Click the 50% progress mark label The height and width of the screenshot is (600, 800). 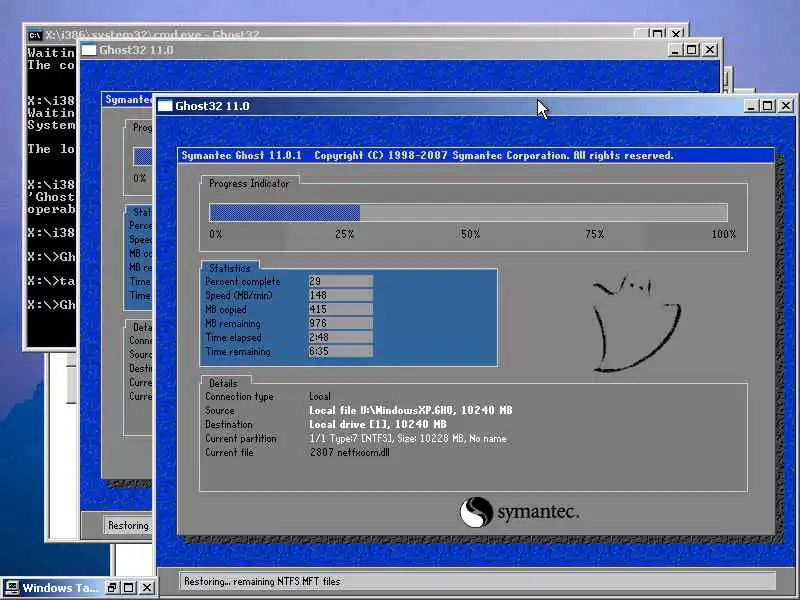pos(470,234)
